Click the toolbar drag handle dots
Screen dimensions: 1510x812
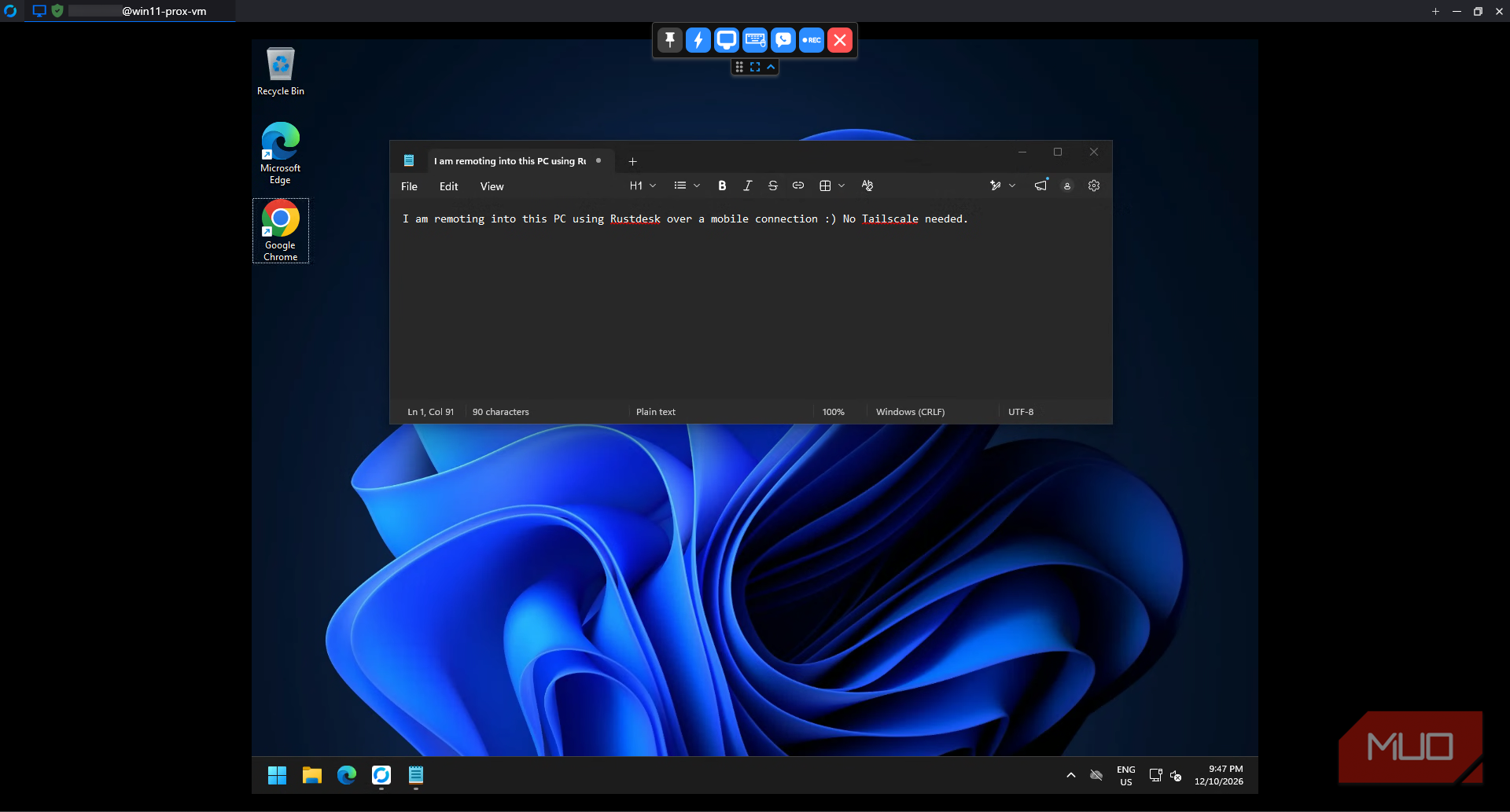tap(739, 67)
